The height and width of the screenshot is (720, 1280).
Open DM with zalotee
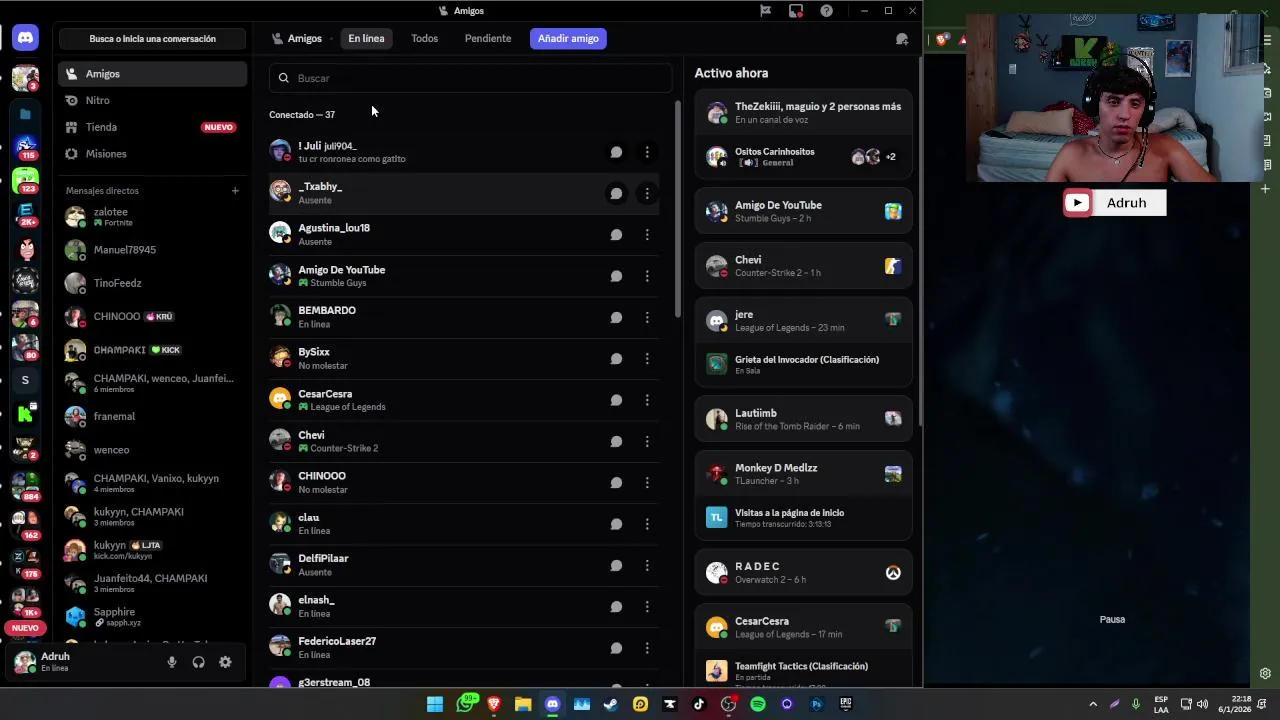pos(152,216)
